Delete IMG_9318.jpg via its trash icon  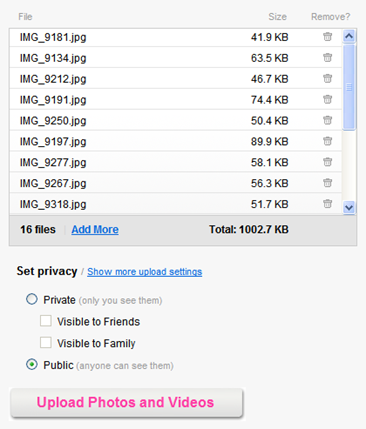pyautogui.click(x=327, y=203)
